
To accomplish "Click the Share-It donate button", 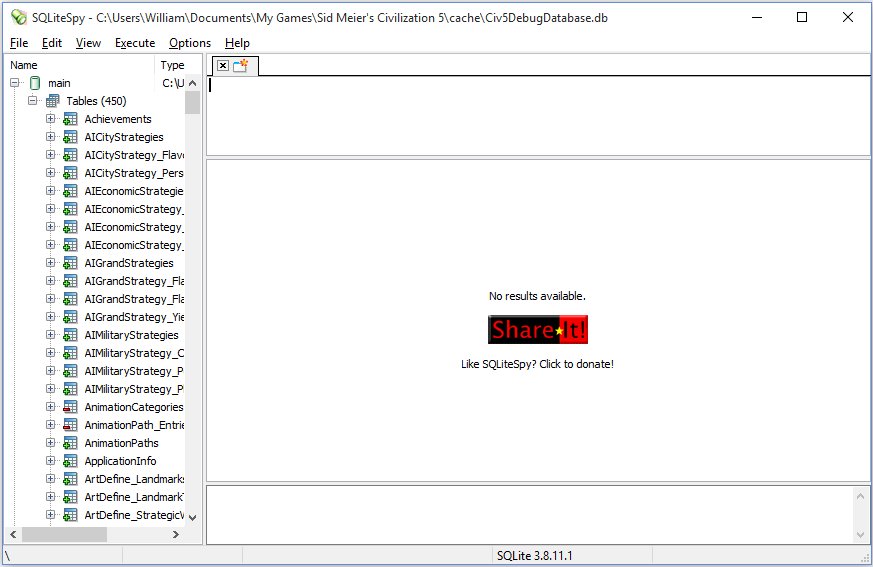I will (538, 330).
